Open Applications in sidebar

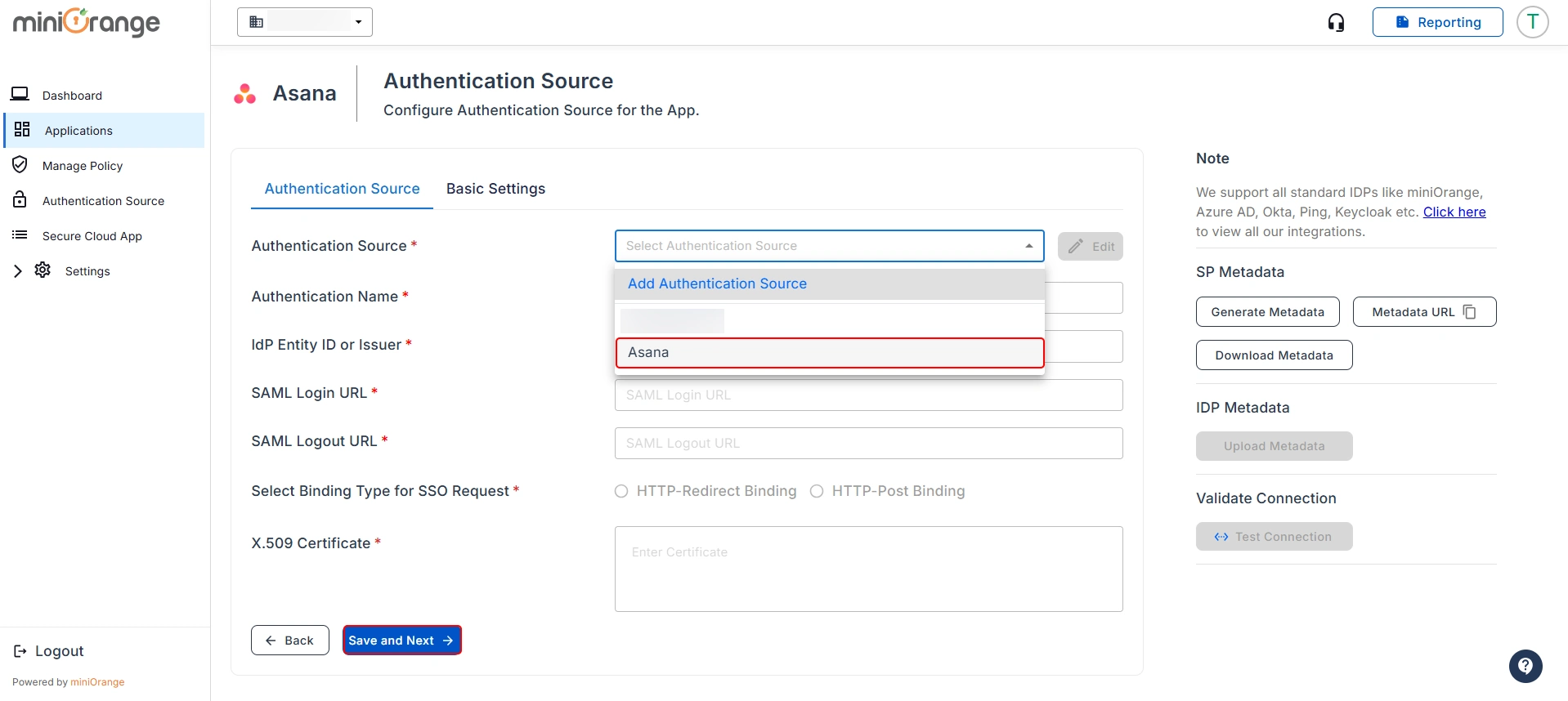[105, 130]
